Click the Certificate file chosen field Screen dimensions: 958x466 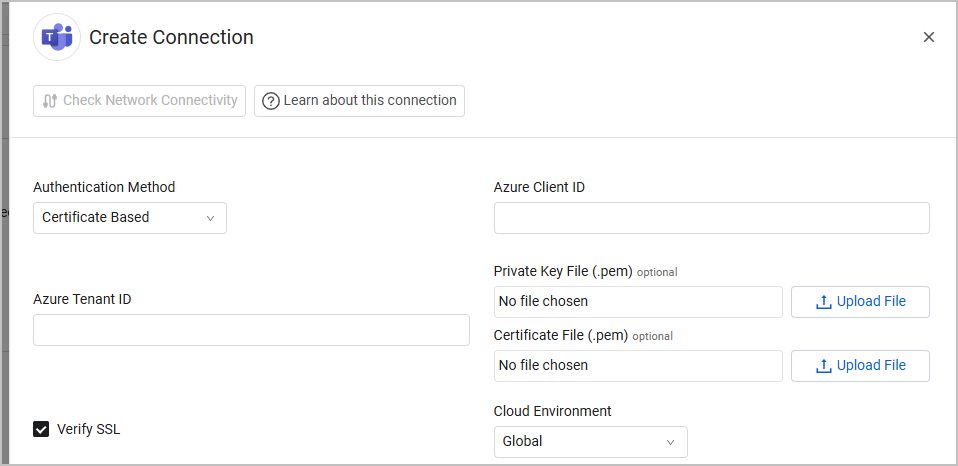pos(638,366)
